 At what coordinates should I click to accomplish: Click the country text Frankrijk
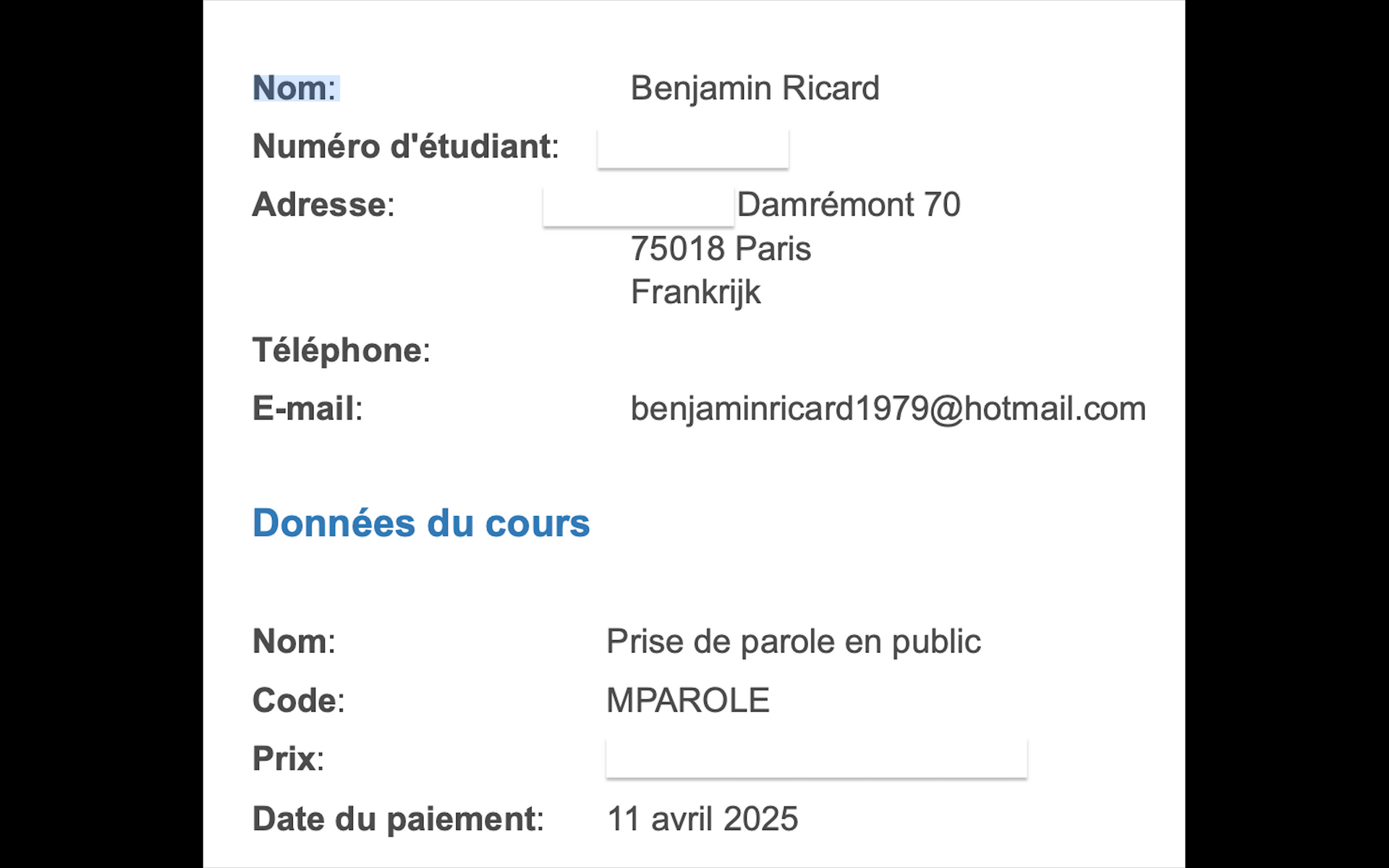pyautogui.click(x=695, y=292)
